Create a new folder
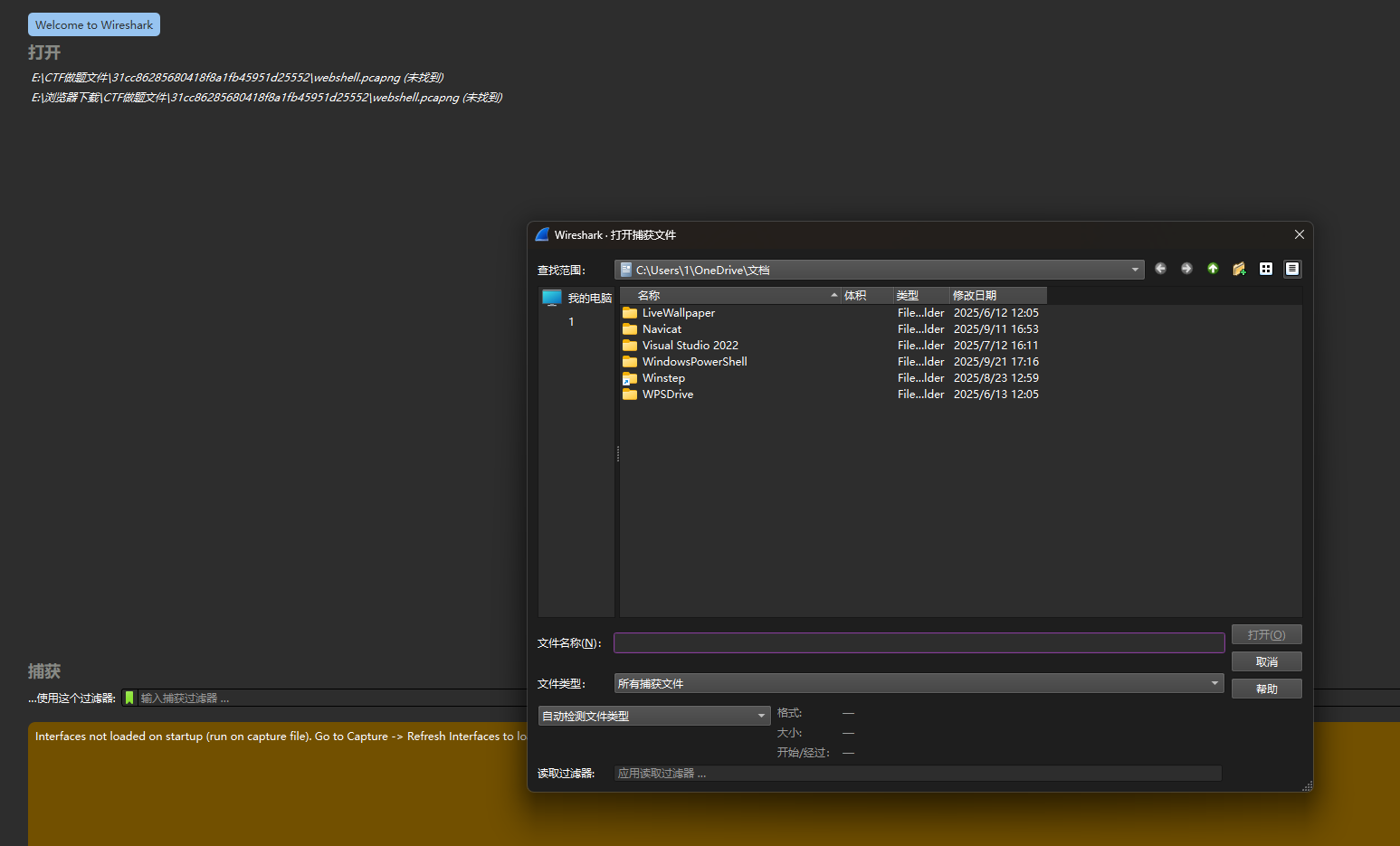Viewport: 1400px width, 846px height. (x=1239, y=269)
